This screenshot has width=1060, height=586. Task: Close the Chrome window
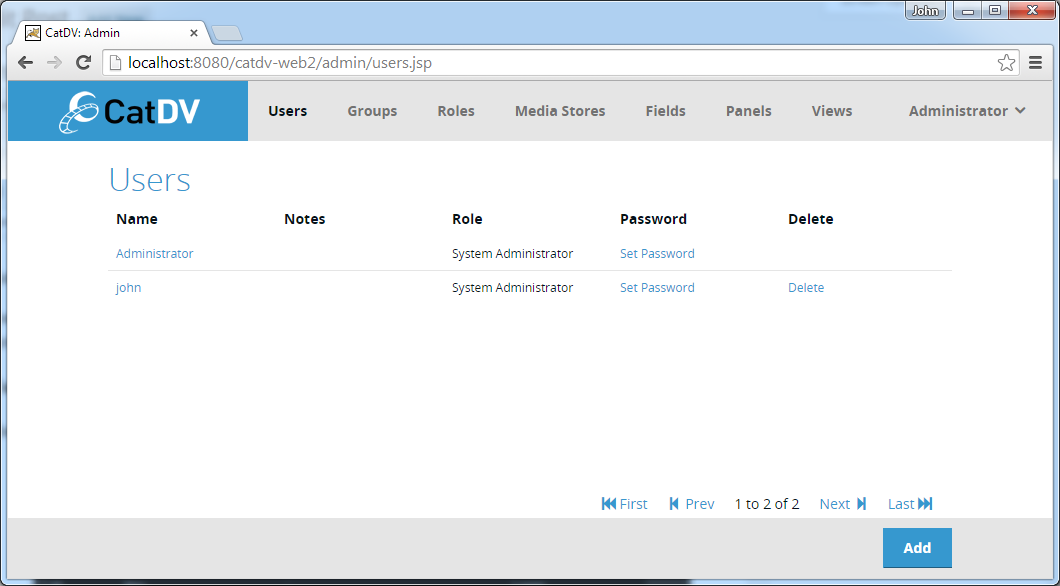(x=1032, y=11)
